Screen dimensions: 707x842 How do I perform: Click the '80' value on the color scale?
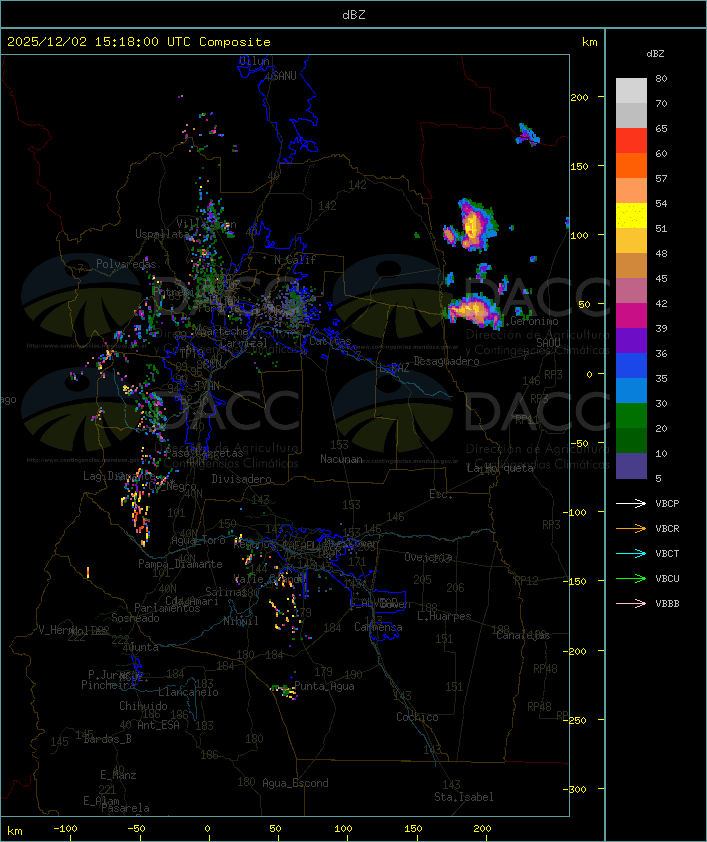click(661, 78)
